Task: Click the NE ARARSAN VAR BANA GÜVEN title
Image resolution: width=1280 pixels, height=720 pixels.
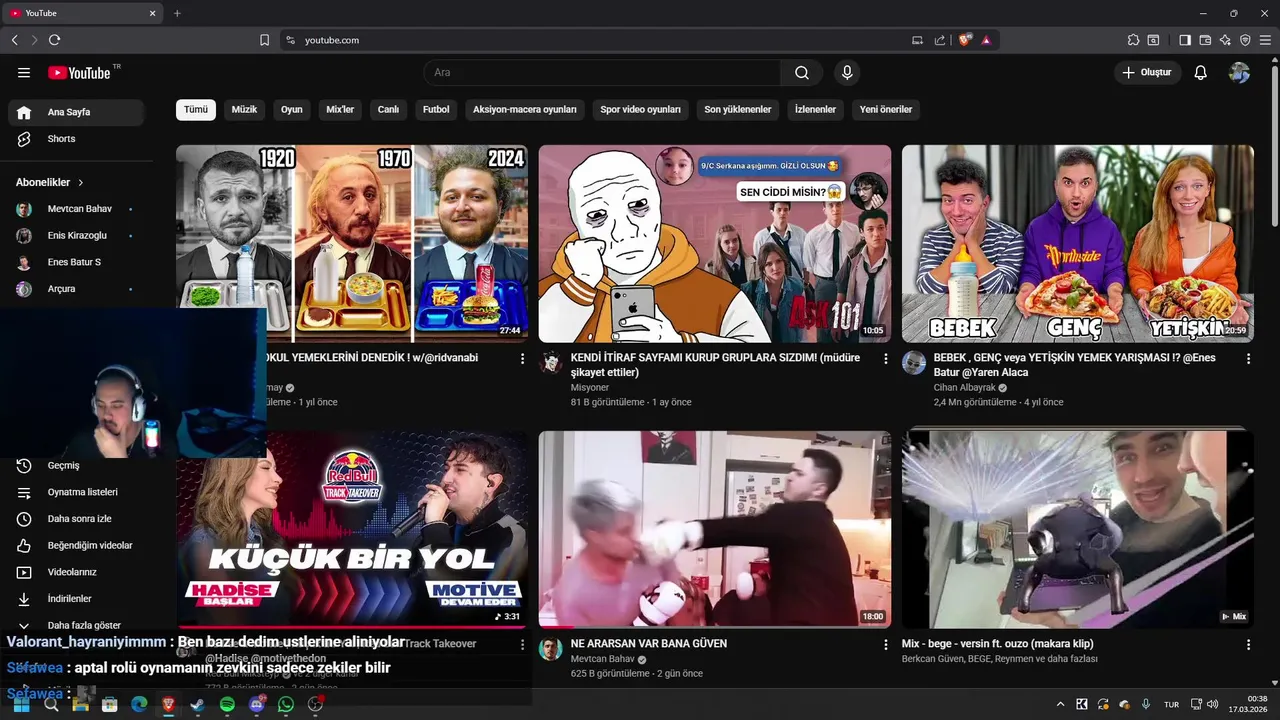Action: tap(649, 643)
